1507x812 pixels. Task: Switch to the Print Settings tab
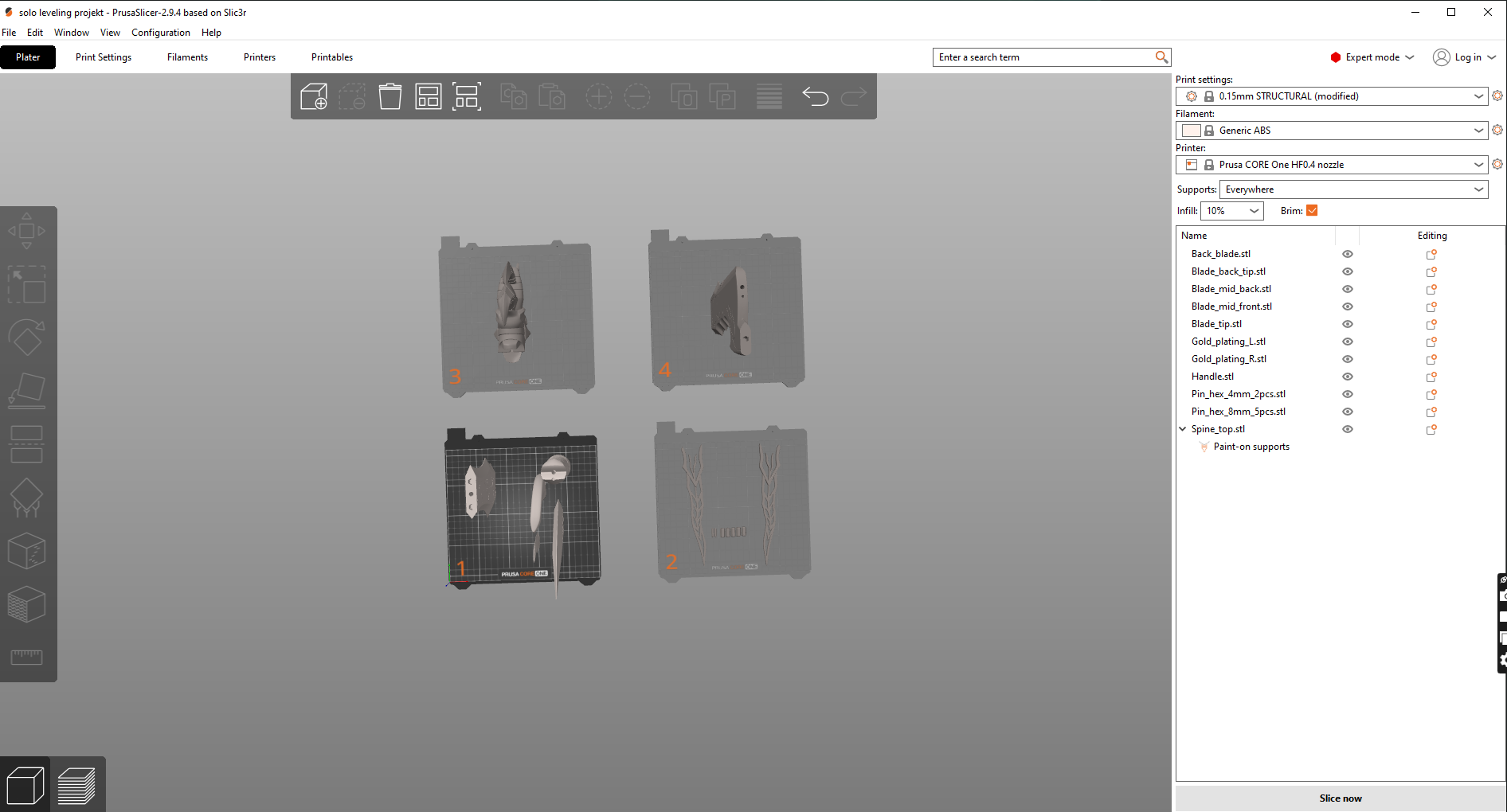point(104,57)
